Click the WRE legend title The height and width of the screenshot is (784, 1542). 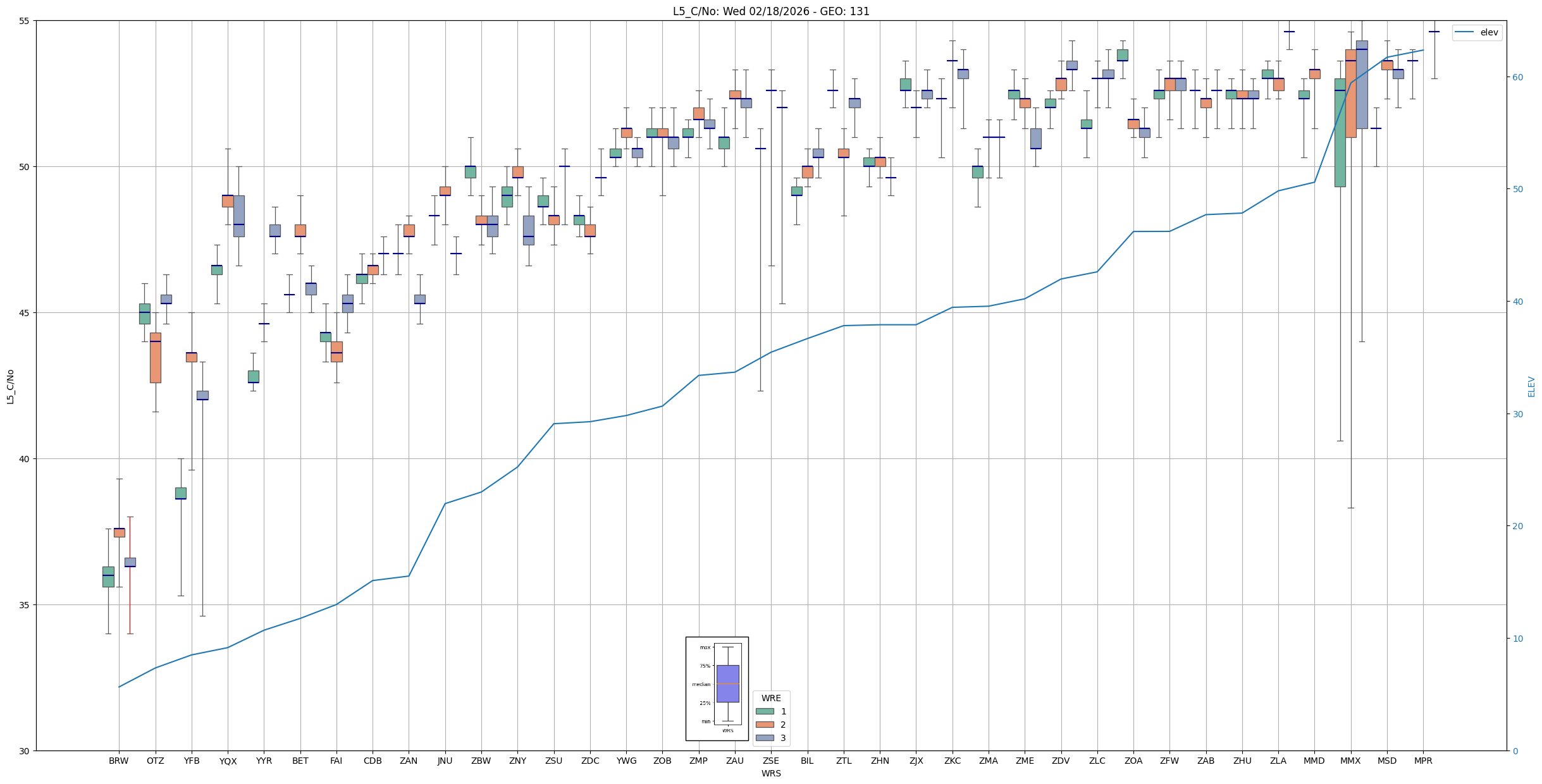click(x=771, y=698)
